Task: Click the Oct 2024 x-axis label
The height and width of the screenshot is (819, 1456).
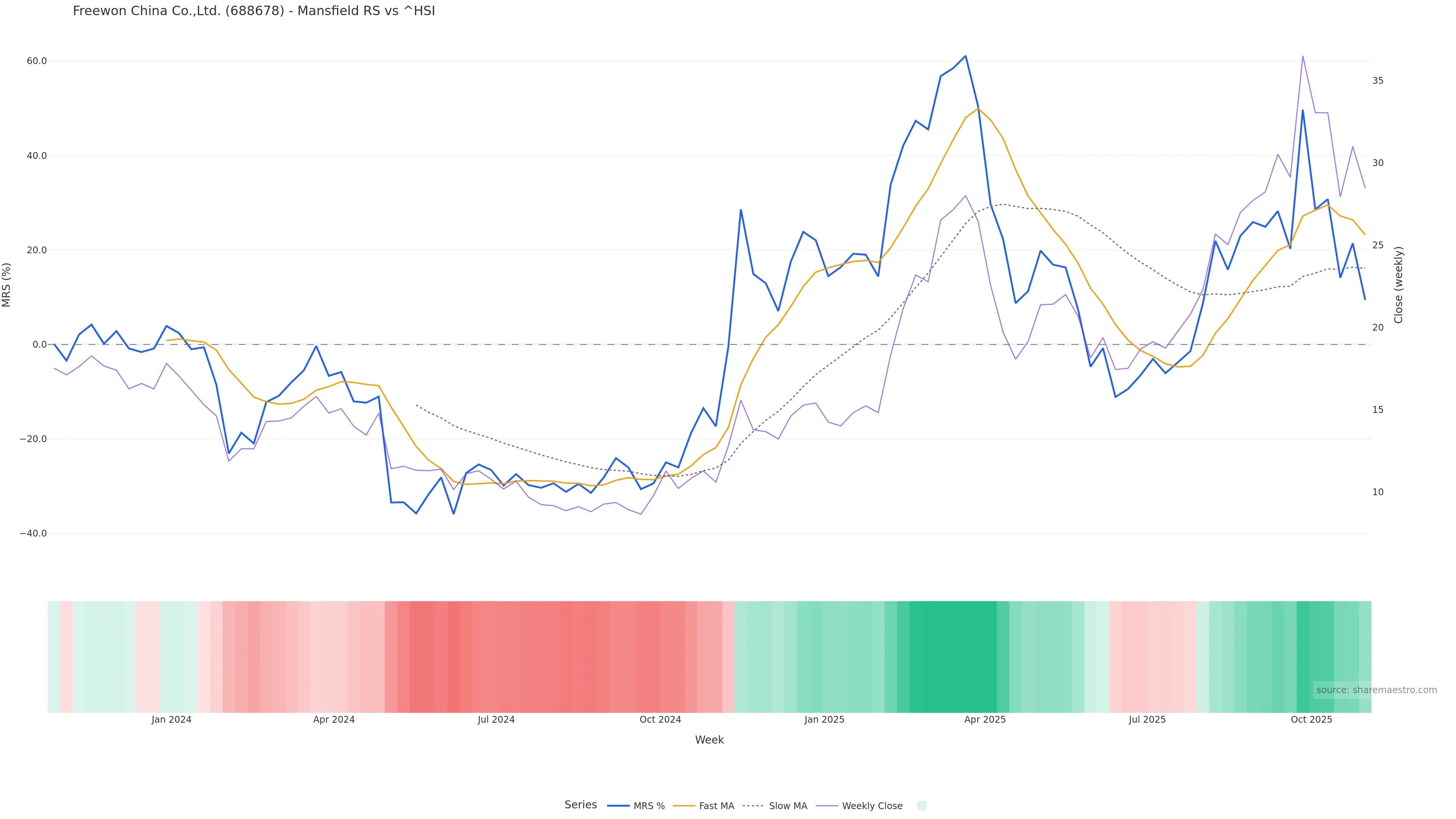Action: tap(660, 720)
